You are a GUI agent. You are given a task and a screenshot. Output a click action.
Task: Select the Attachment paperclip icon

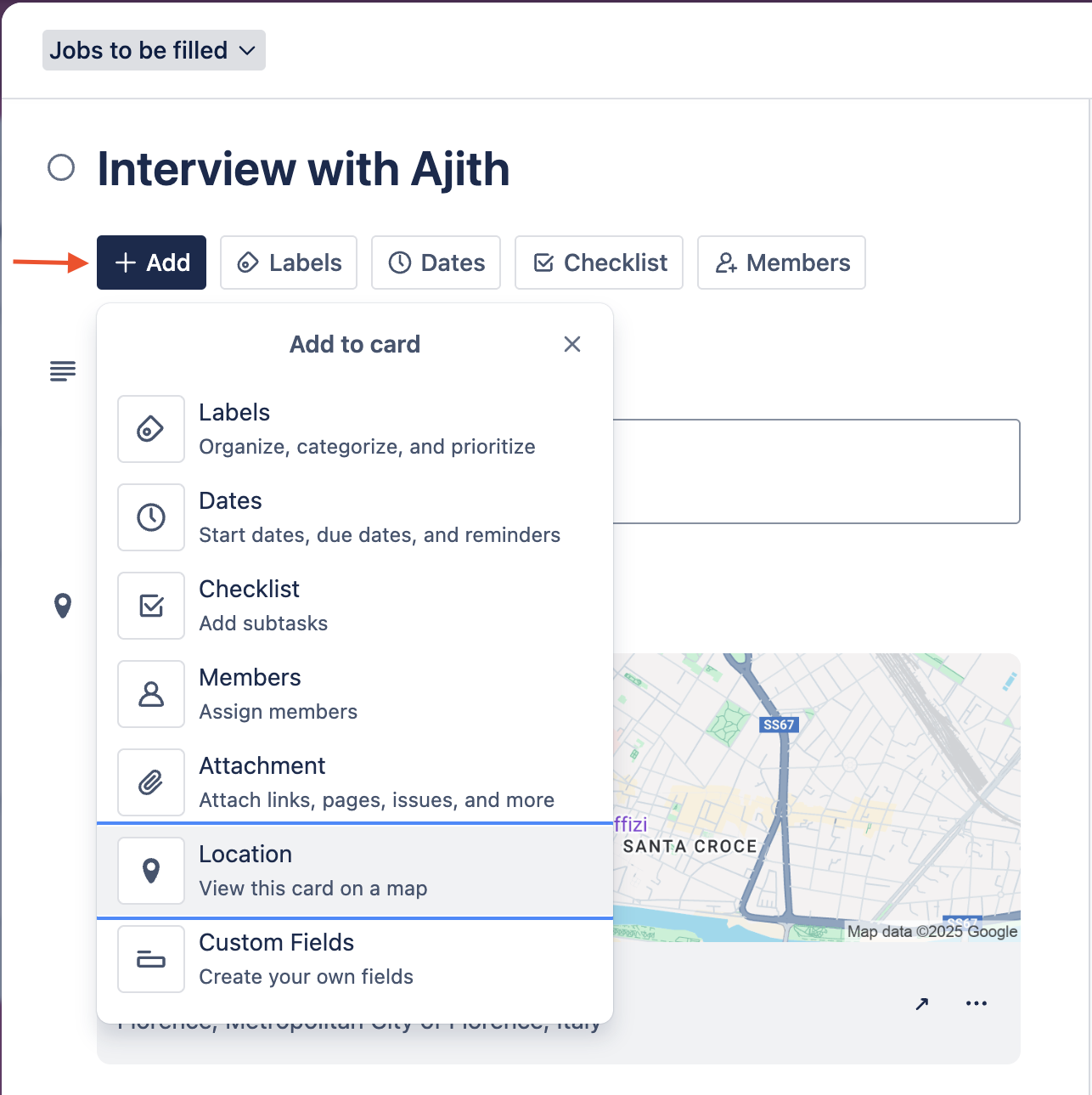coord(150,782)
